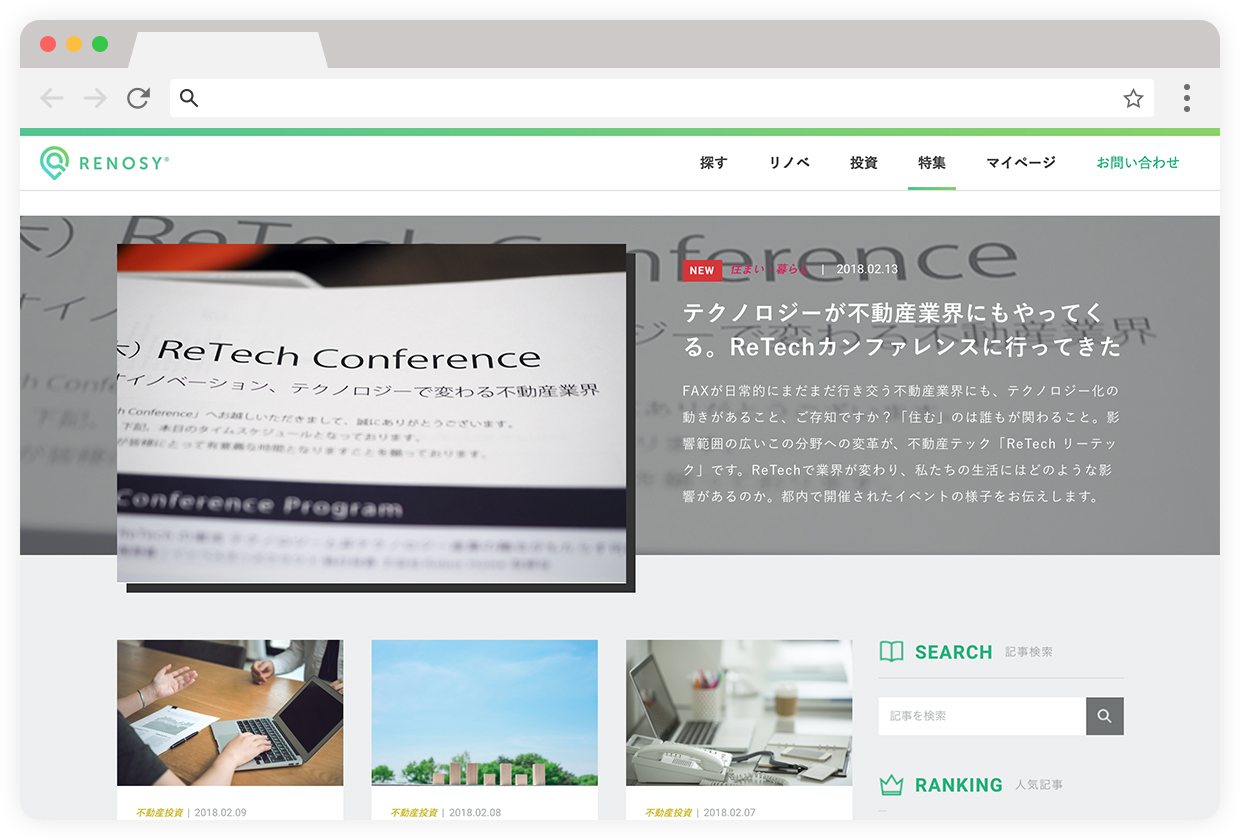
Task: Click the SEARCH section heading
Action: [954, 652]
